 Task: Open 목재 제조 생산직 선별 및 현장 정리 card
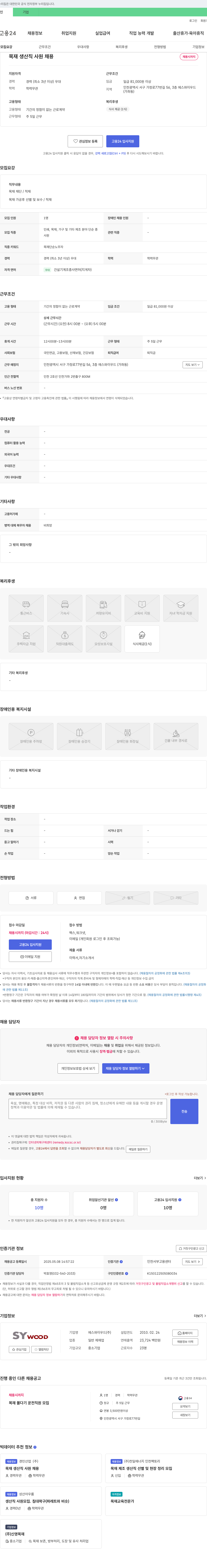click(x=156, y=1468)
